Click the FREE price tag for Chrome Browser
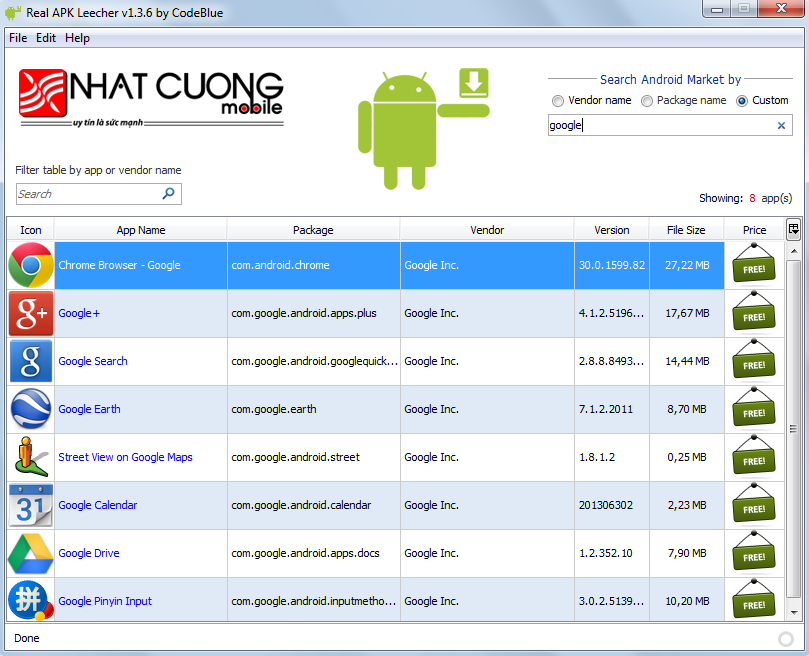The width and height of the screenshot is (809, 656). pos(754,265)
